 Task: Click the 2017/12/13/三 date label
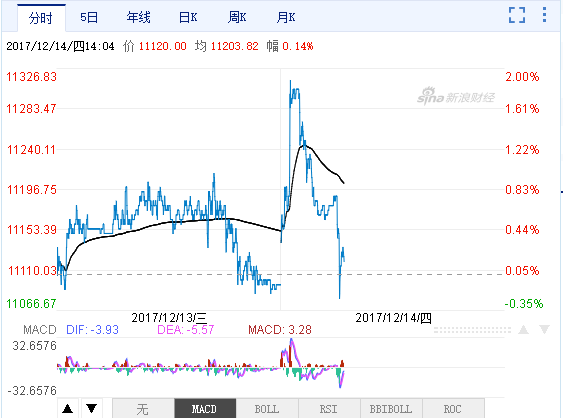pos(169,318)
